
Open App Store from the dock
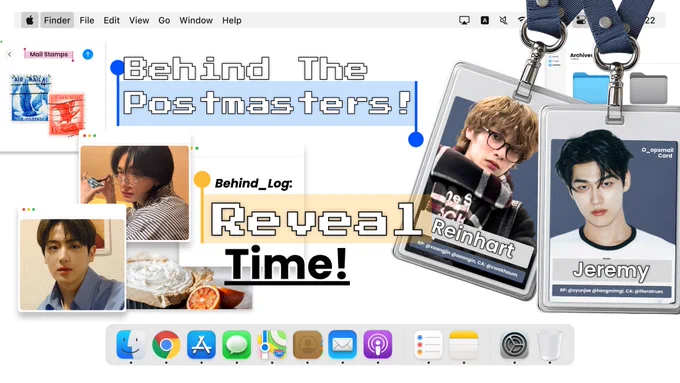tap(201, 344)
